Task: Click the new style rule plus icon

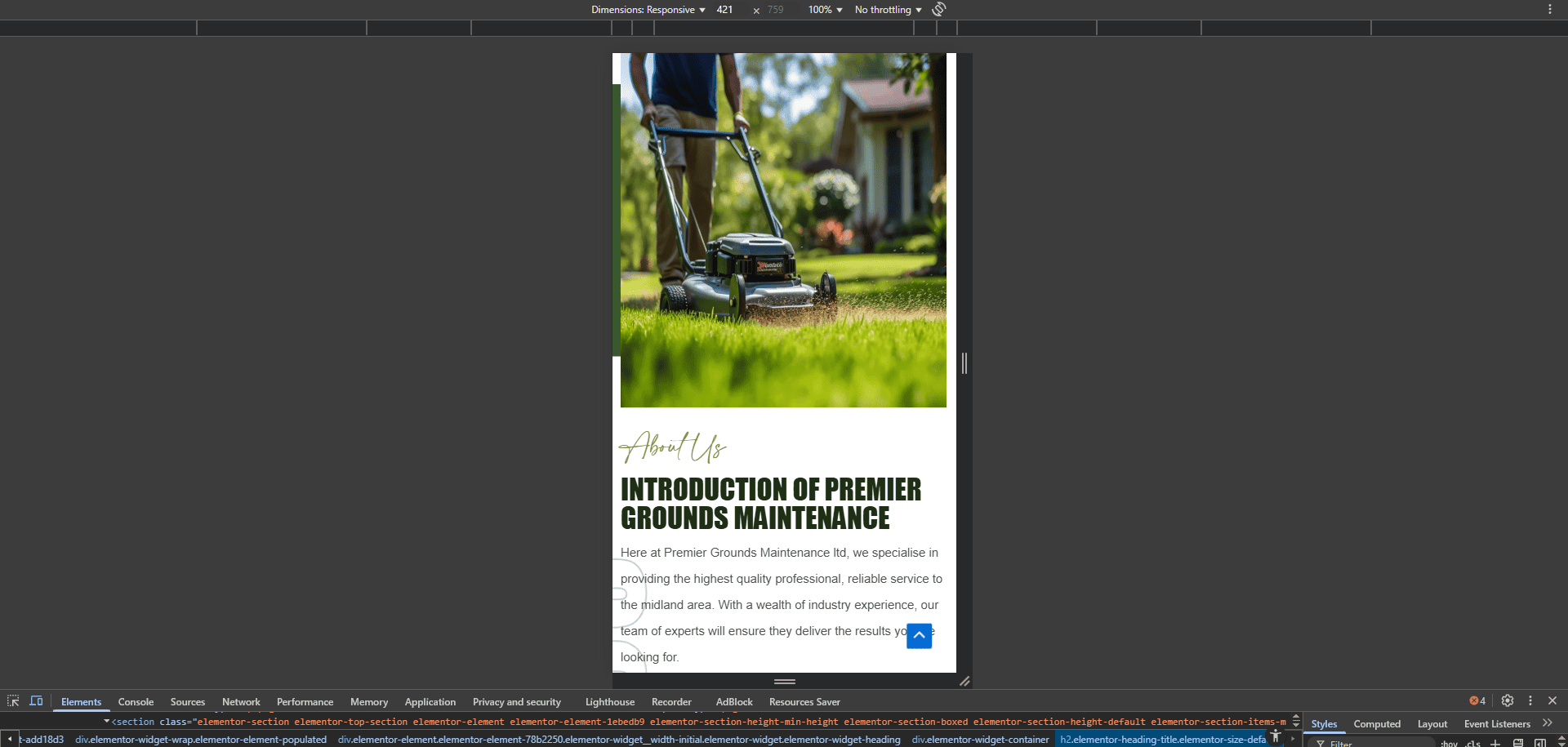Action: tap(1495, 743)
